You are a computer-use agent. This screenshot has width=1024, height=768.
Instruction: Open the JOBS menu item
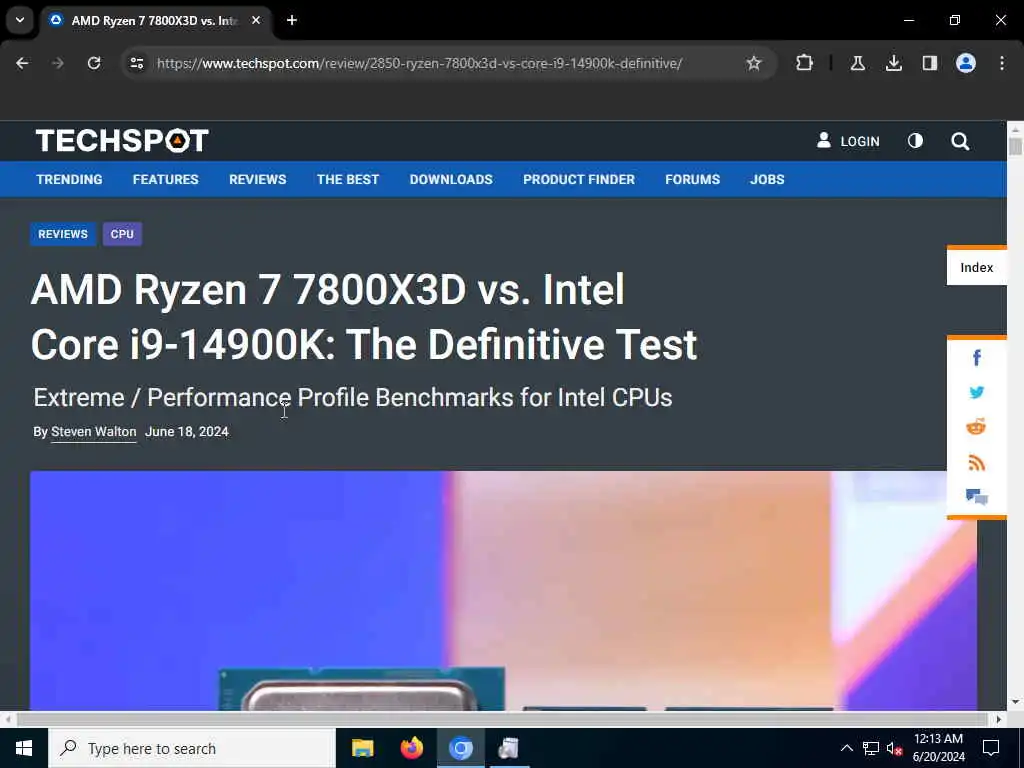tap(767, 180)
